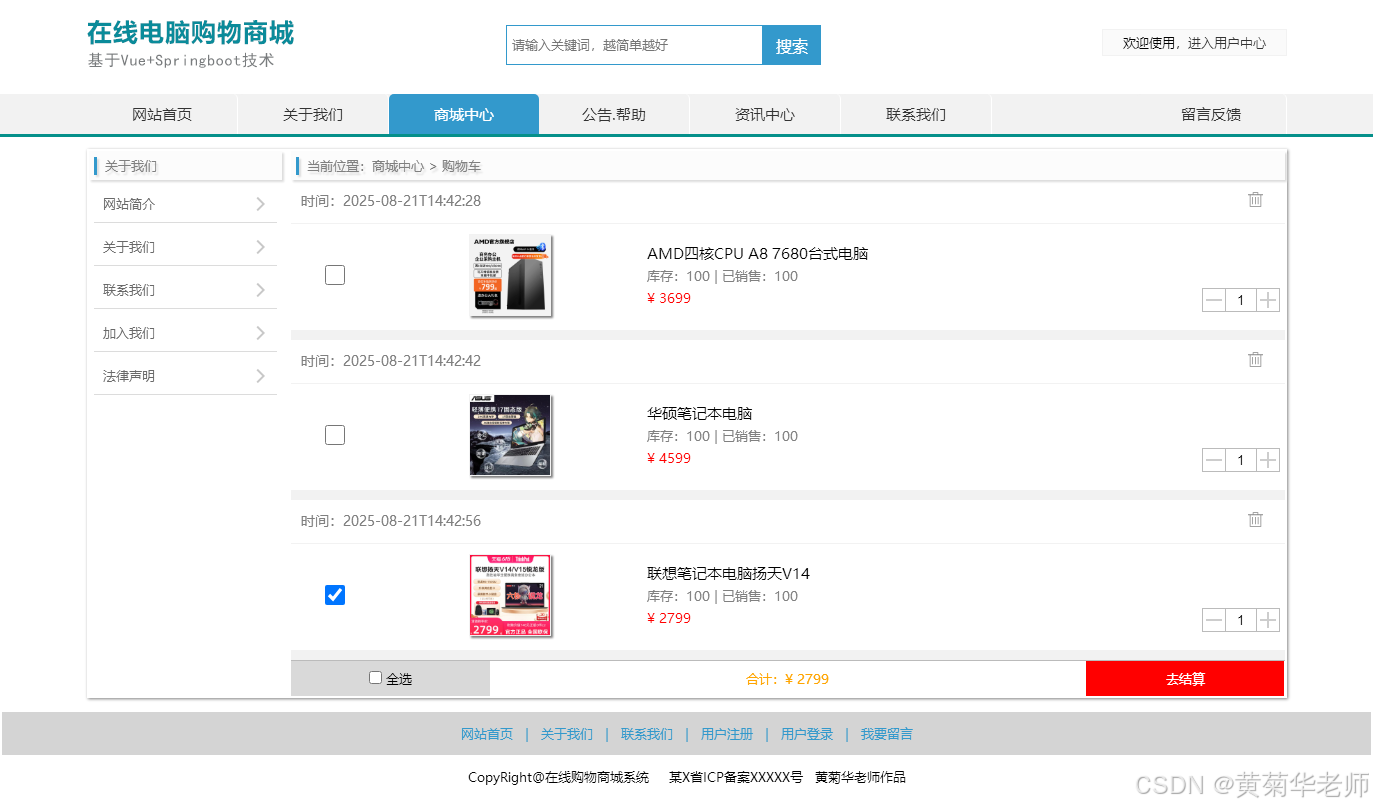Open 联系我们 sidebar arrow
This screenshot has height=808, width=1373.
click(261, 290)
